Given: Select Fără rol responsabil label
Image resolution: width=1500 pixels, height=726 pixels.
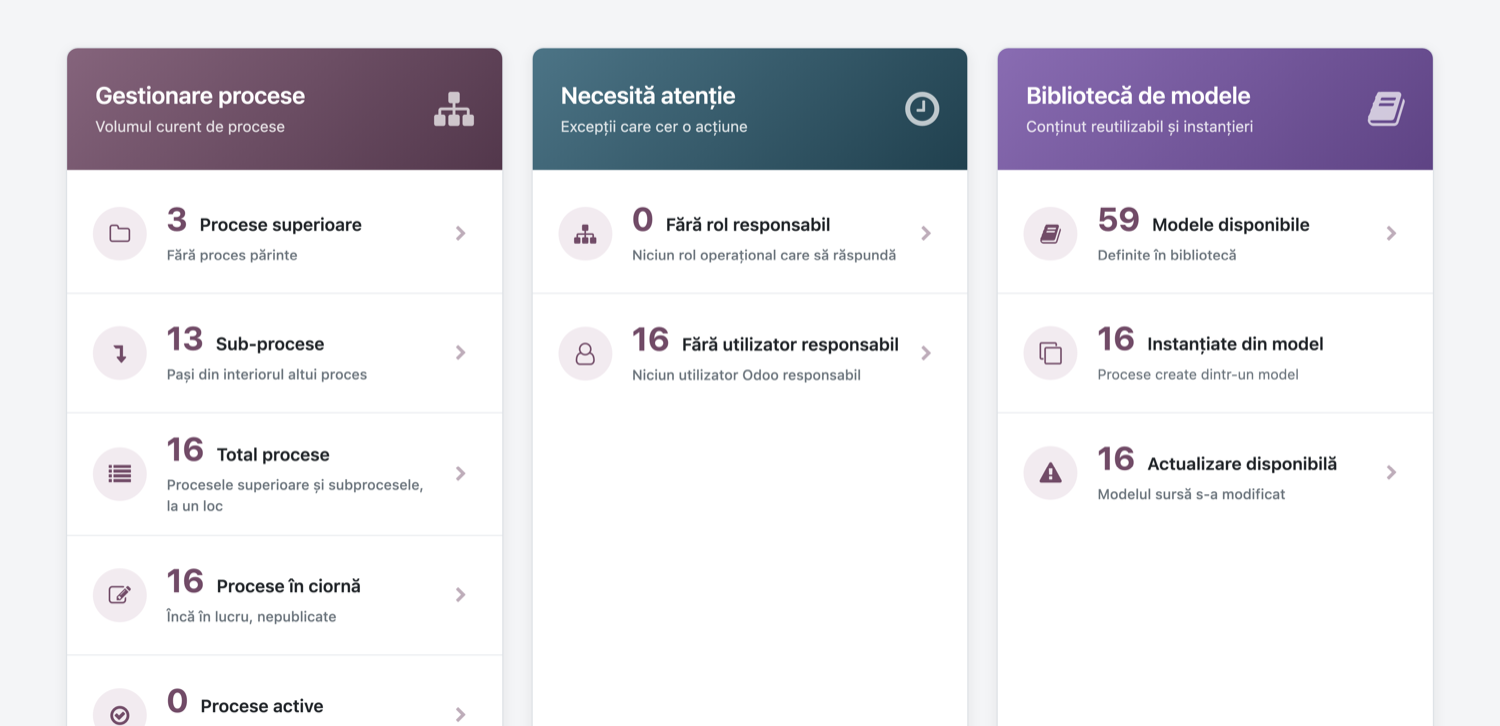Looking at the screenshot, I should (x=748, y=225).
